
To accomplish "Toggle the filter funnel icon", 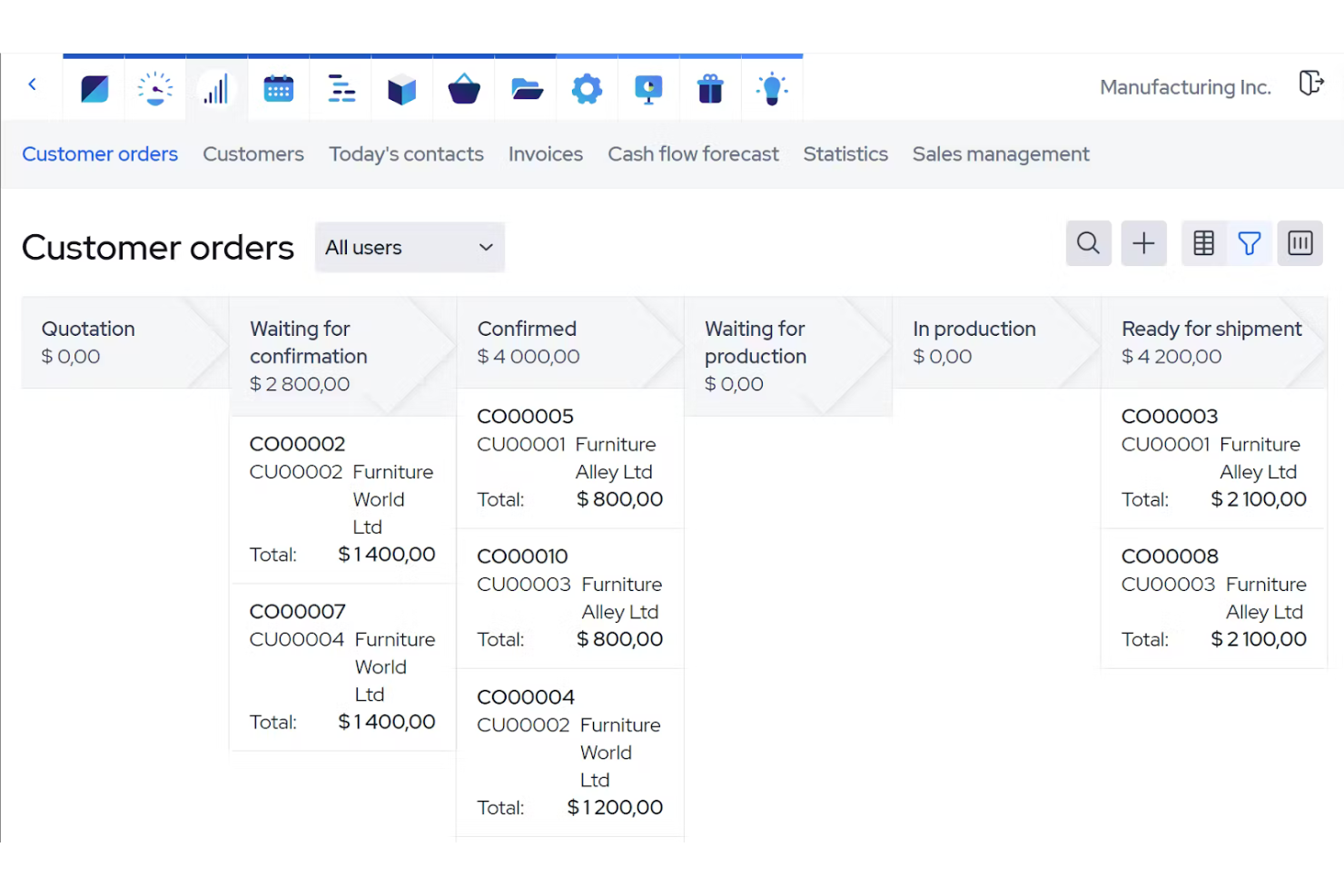I will [1250, 243].
